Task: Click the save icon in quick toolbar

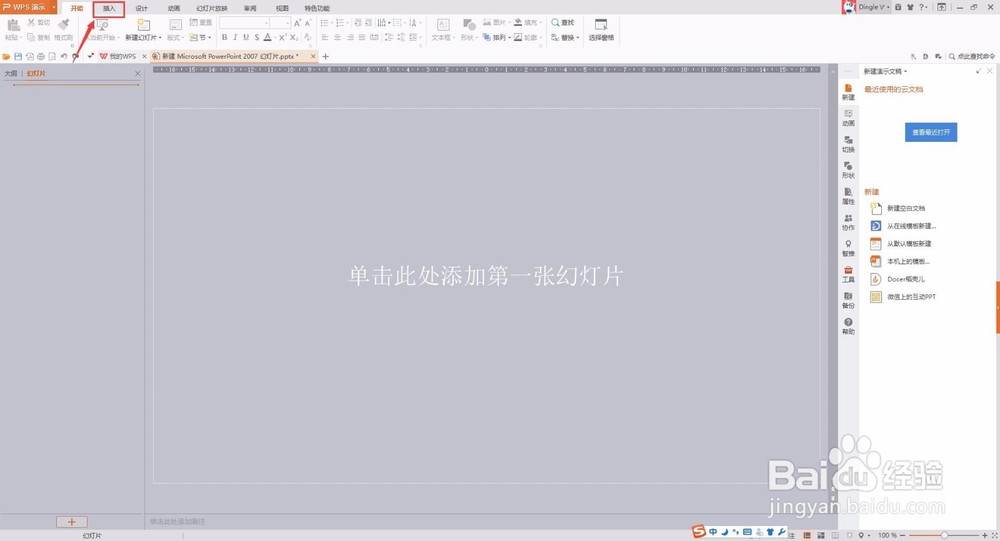Action: pyautogui.click(x=18, y=57)
